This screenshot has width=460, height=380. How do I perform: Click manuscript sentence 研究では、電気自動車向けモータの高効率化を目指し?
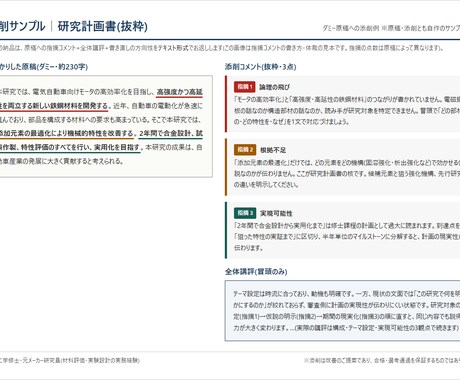(77, 92)
